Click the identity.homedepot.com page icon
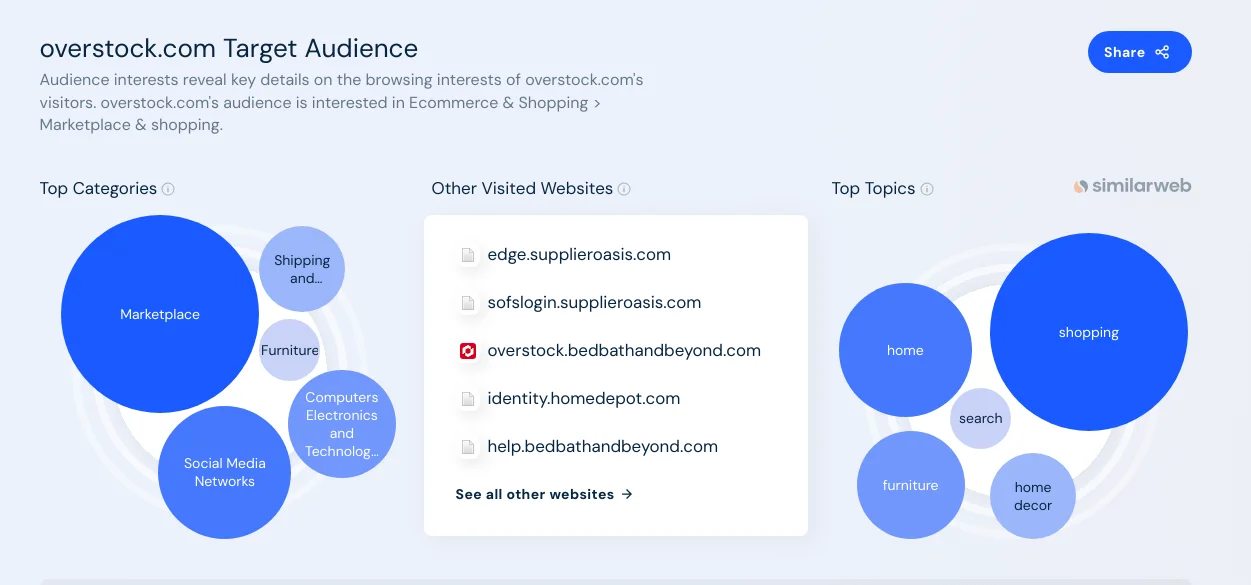1251x585 pixels. (467, 399)
